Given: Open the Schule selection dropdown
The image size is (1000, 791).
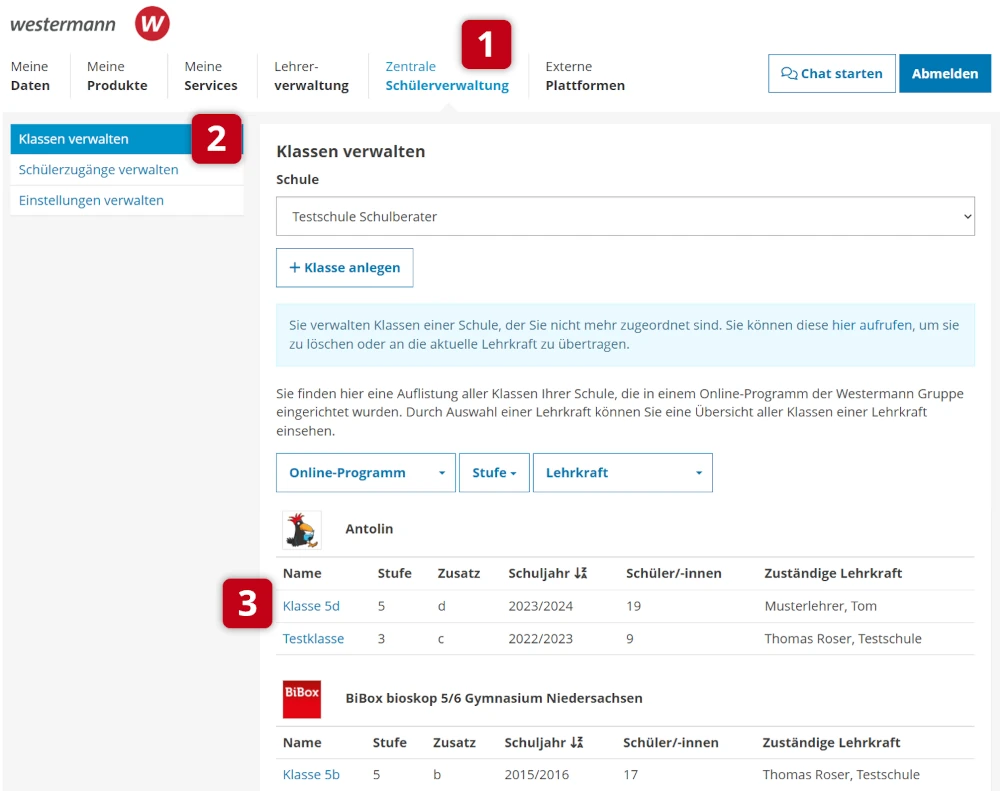Looking at the screenshot, I should click(625, 216).
